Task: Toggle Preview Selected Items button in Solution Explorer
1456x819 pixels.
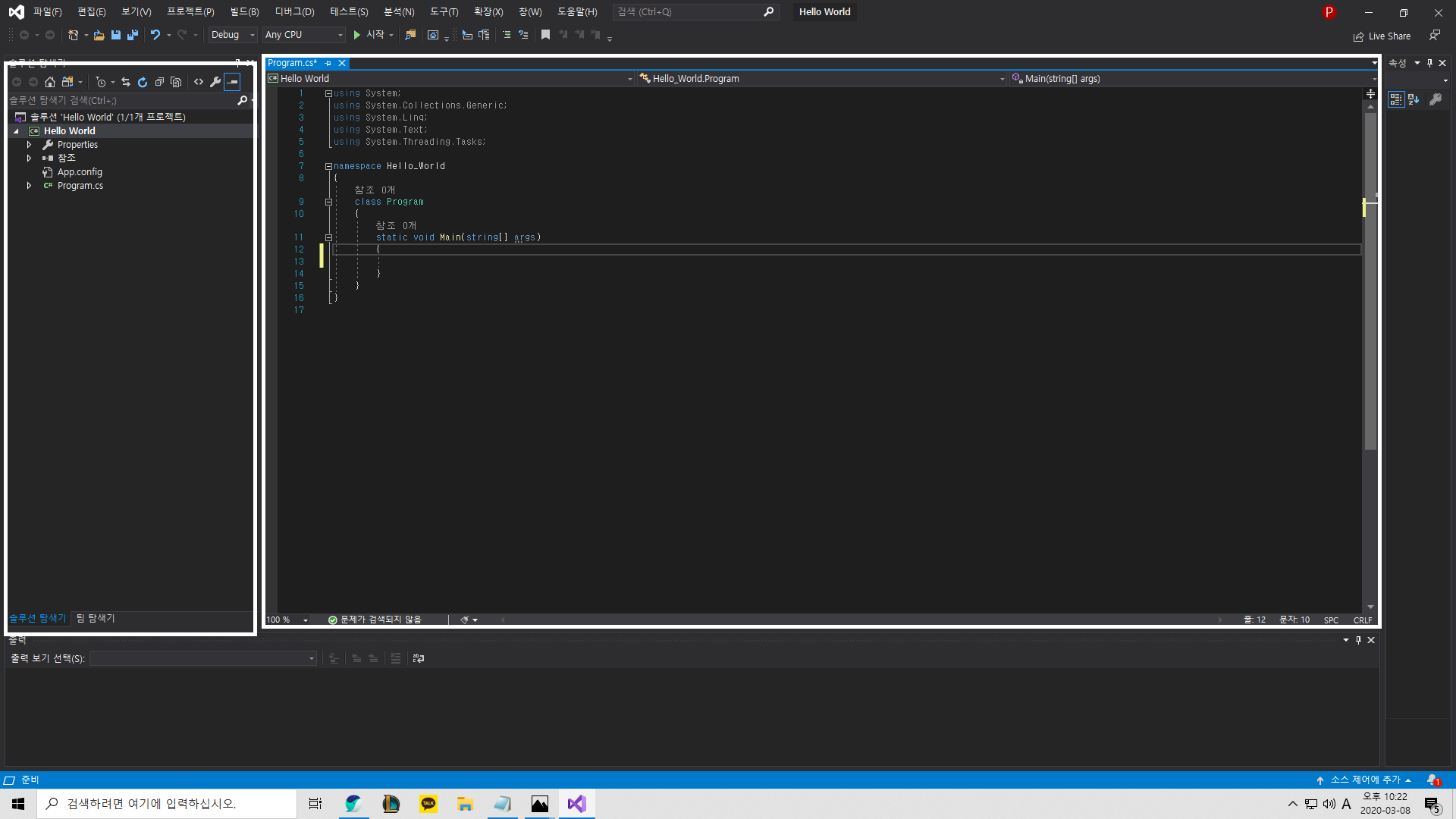Action: [x=233, y=82]
